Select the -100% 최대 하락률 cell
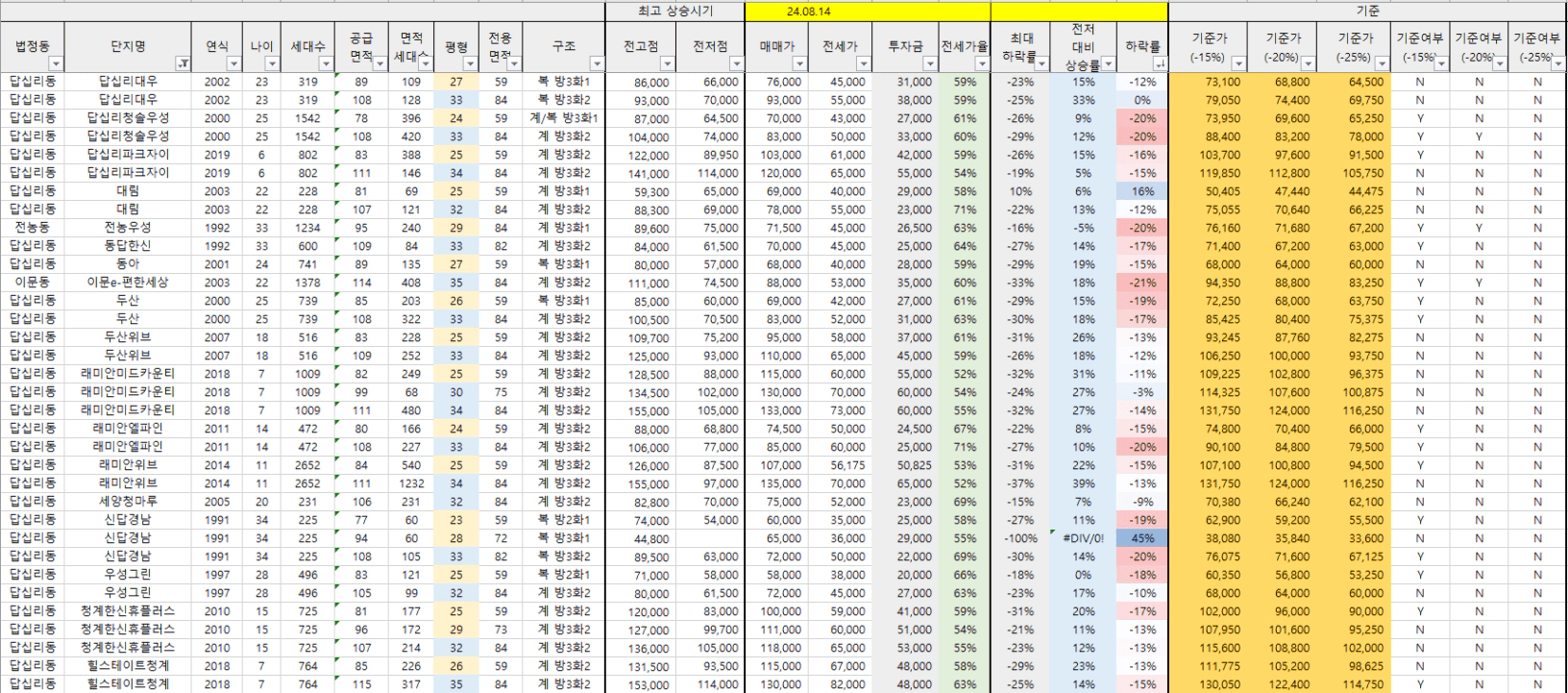 1019,538
